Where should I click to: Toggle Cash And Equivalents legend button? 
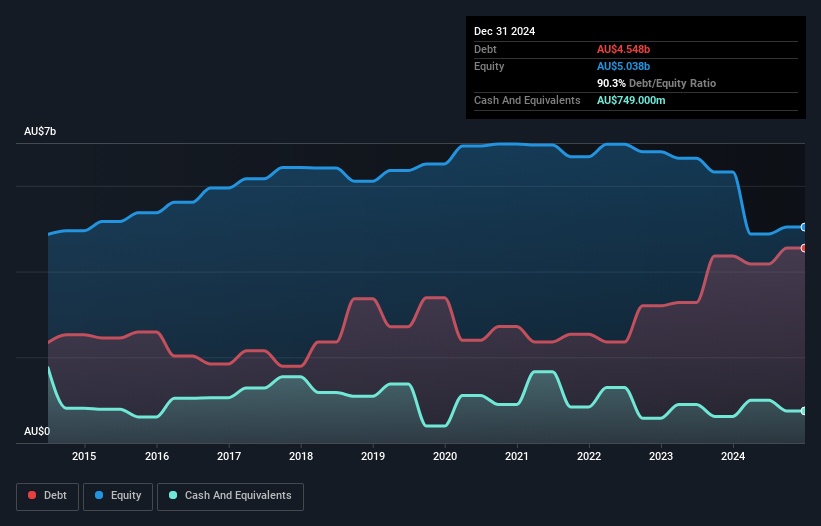(x=230, y=496)
